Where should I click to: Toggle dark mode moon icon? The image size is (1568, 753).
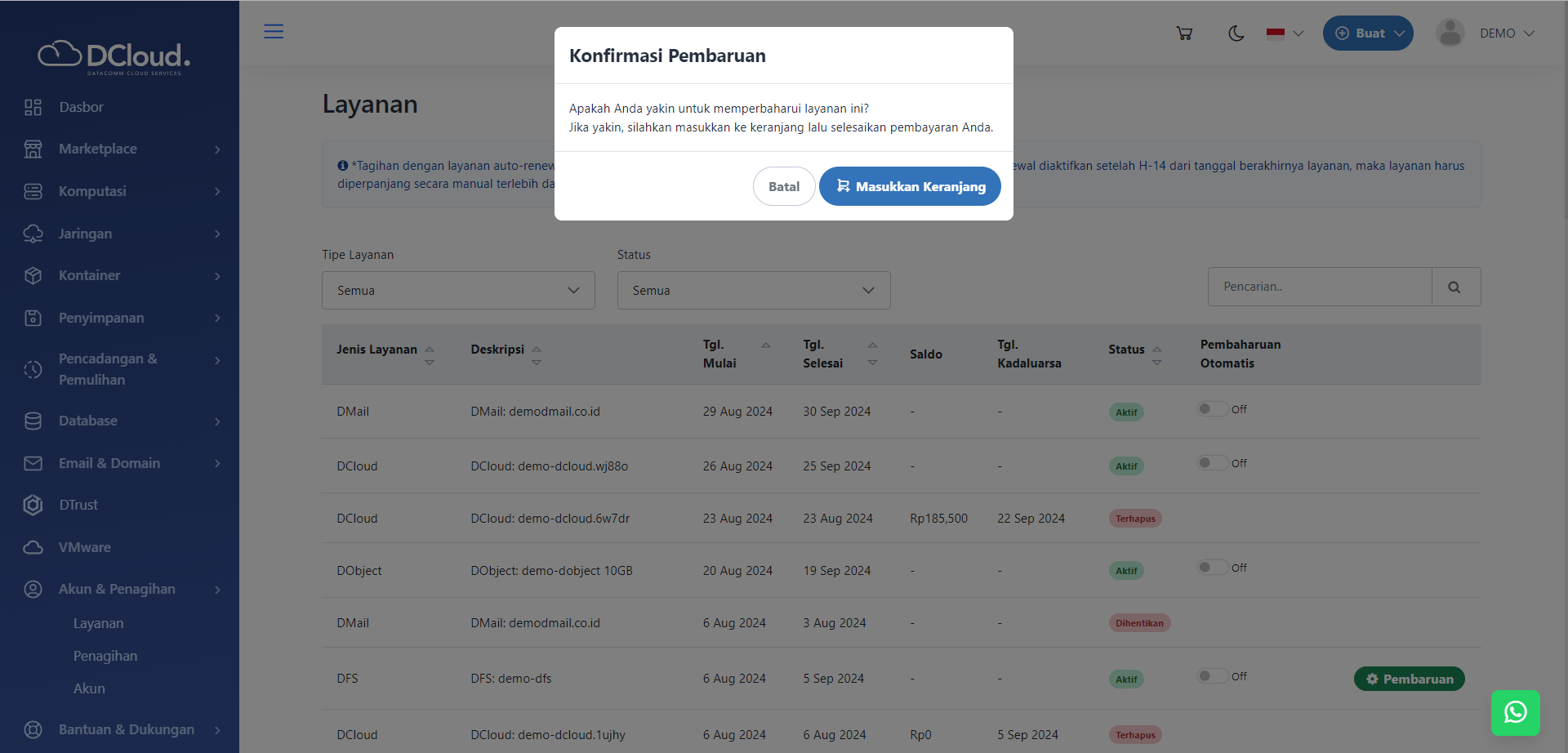point(1236,33)
